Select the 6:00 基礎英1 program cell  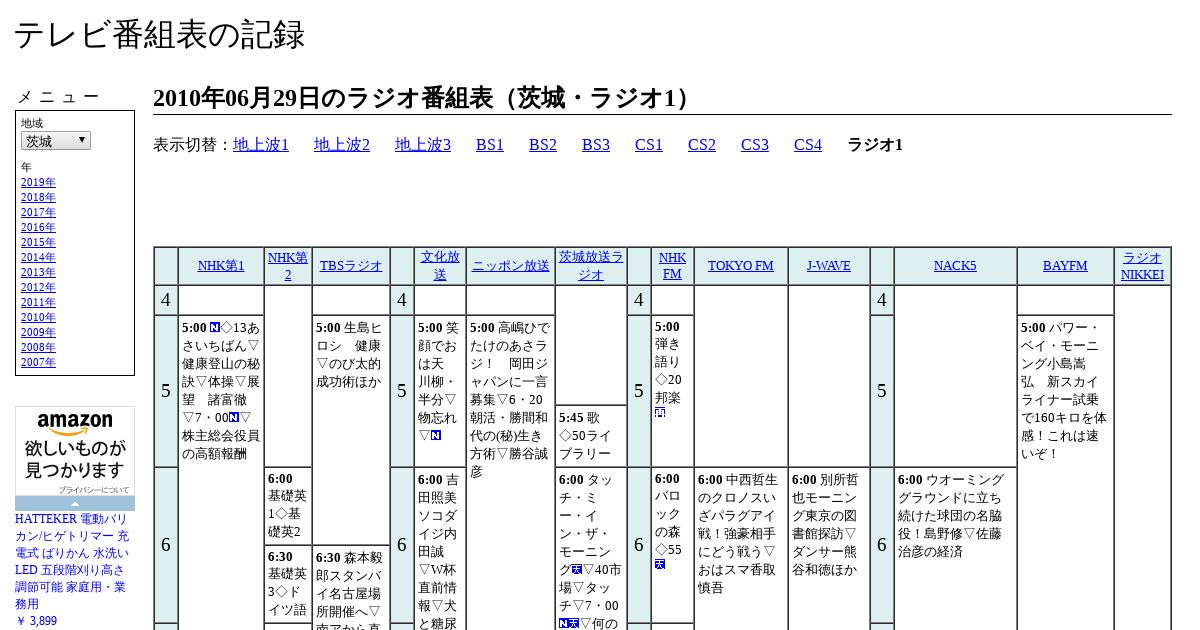(x=288, y=506)
